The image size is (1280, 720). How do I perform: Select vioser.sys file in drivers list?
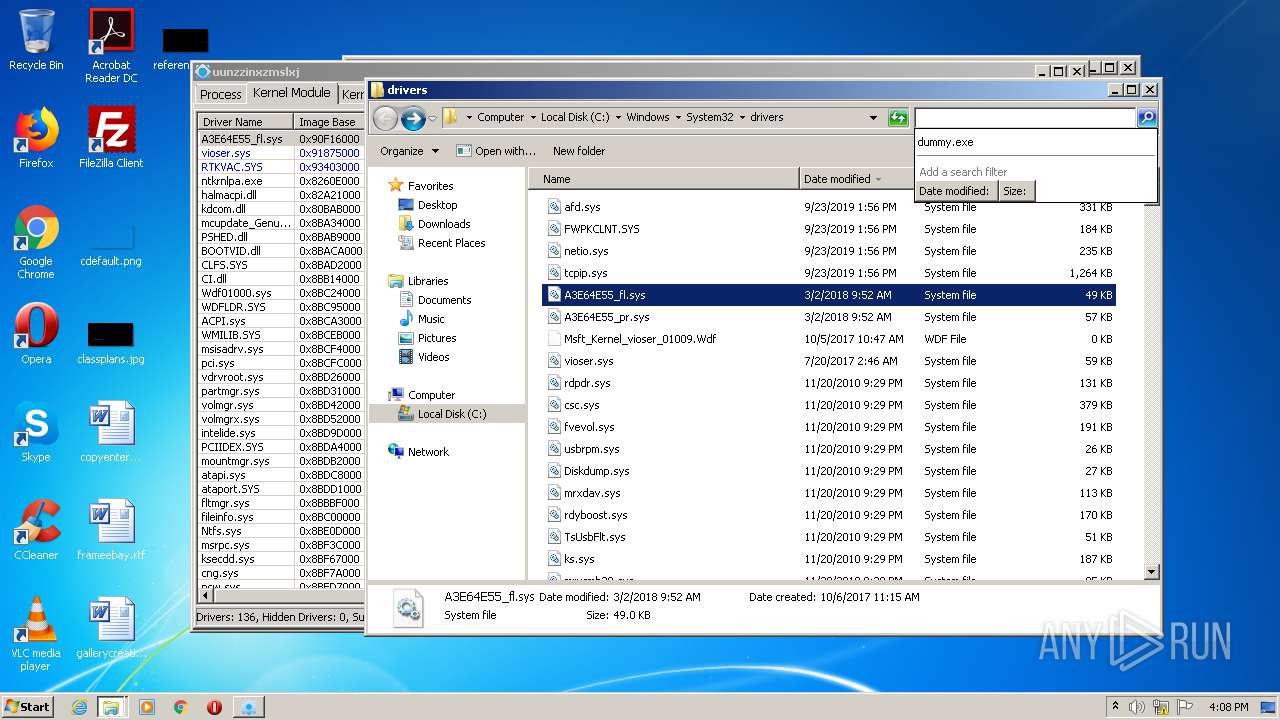828,361
